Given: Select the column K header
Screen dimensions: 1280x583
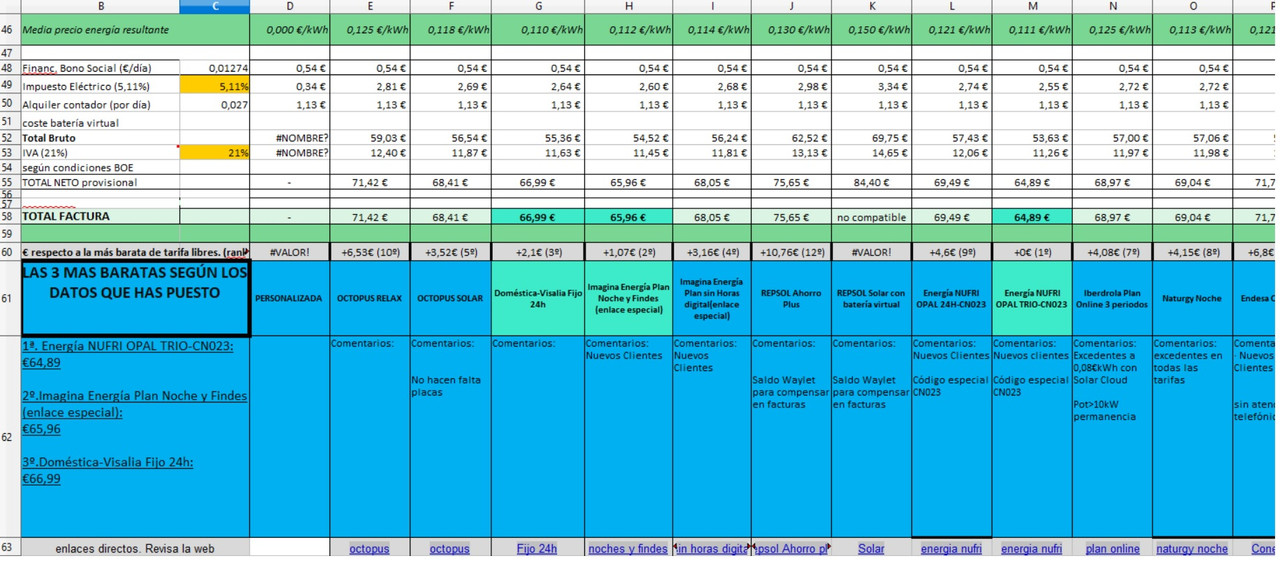Looking at the screenshot, I should coord(871,7).
